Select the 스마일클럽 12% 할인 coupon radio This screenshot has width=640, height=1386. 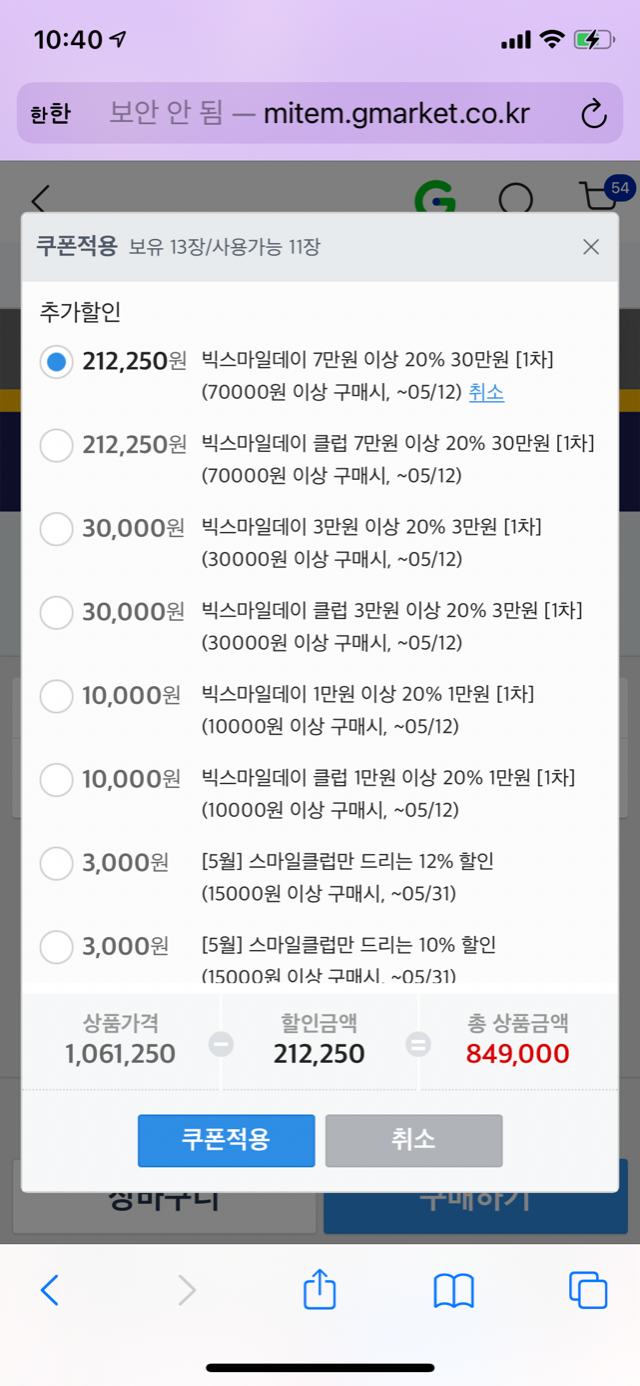[x=57, y=862]
